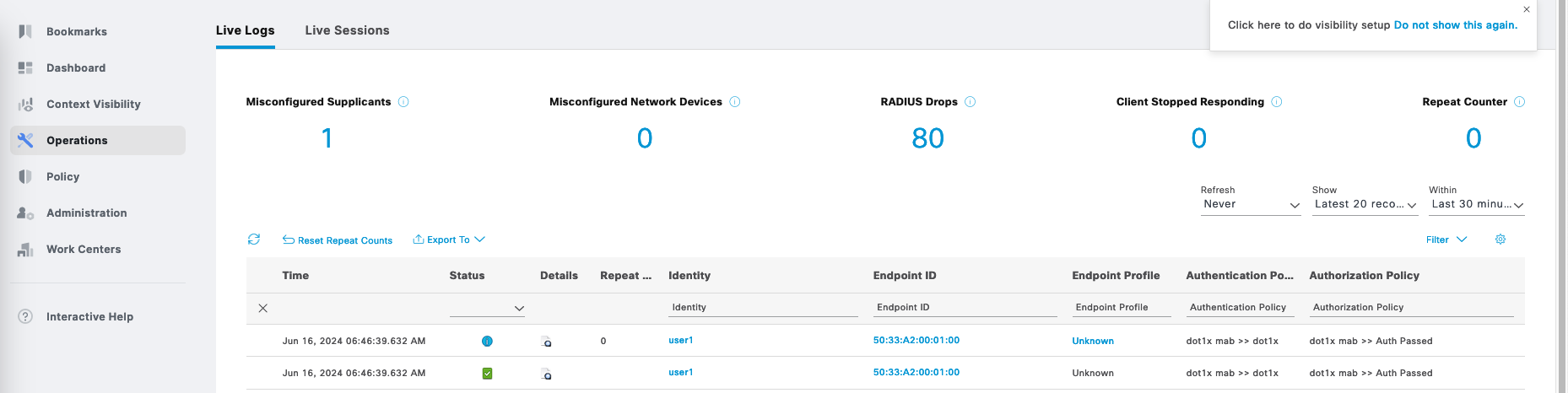1568x393 pixels.
Task: Expand the Status filter dropdown
Action: (x=487, y=309)
